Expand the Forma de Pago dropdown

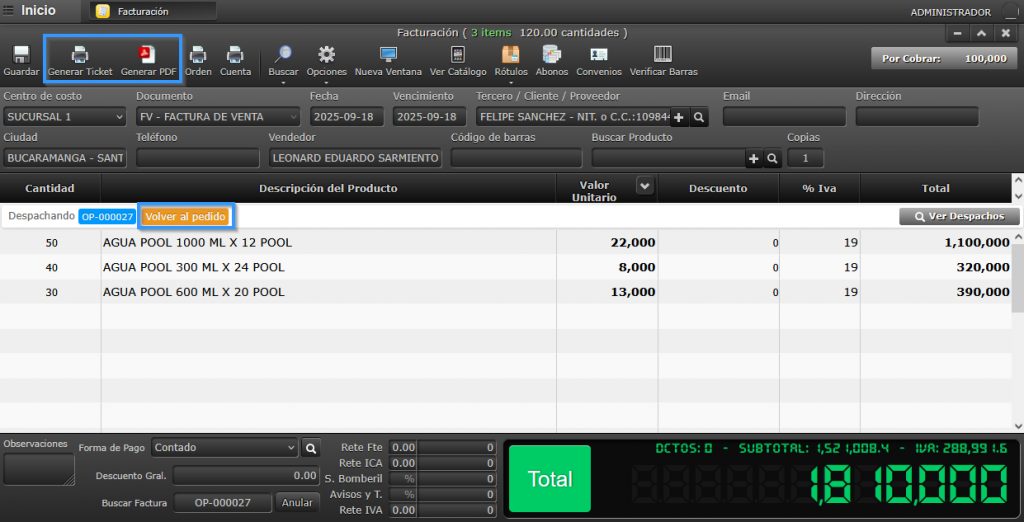pyautogui.click(x=291, y=448)
